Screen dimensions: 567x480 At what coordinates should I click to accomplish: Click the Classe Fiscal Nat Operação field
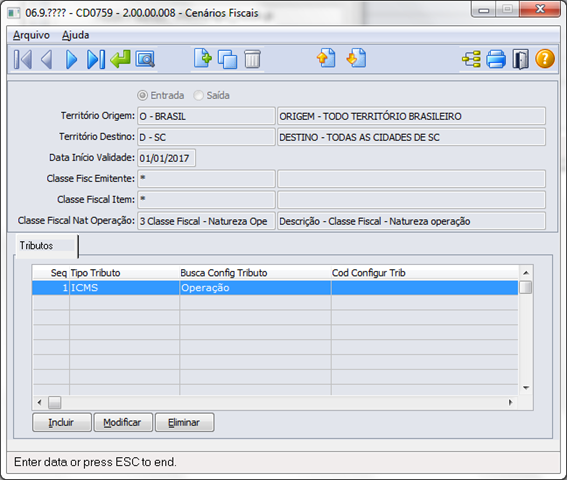click(206, 221)
